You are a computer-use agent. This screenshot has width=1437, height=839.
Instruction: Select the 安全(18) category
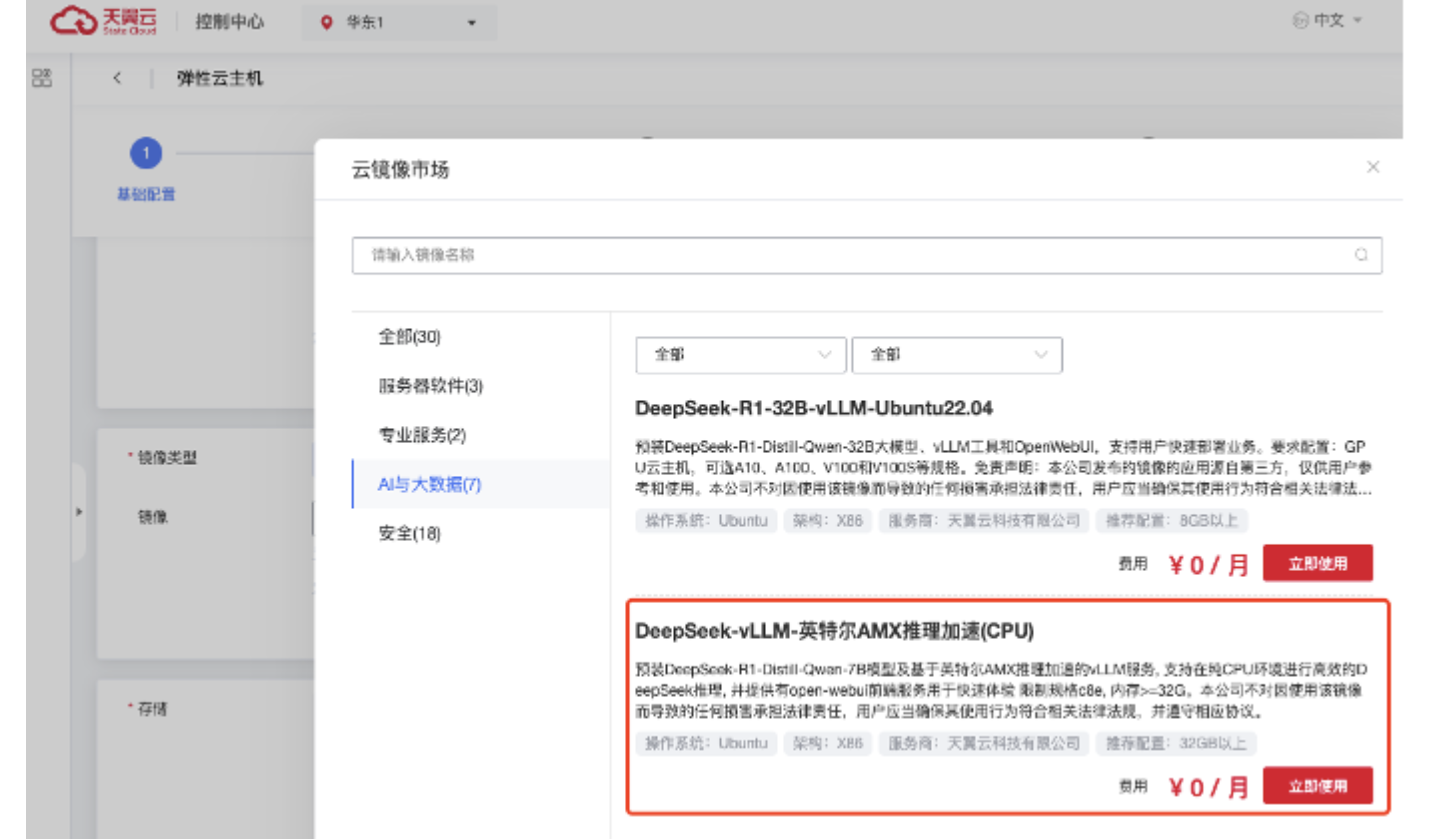click(x=409, y=534)
